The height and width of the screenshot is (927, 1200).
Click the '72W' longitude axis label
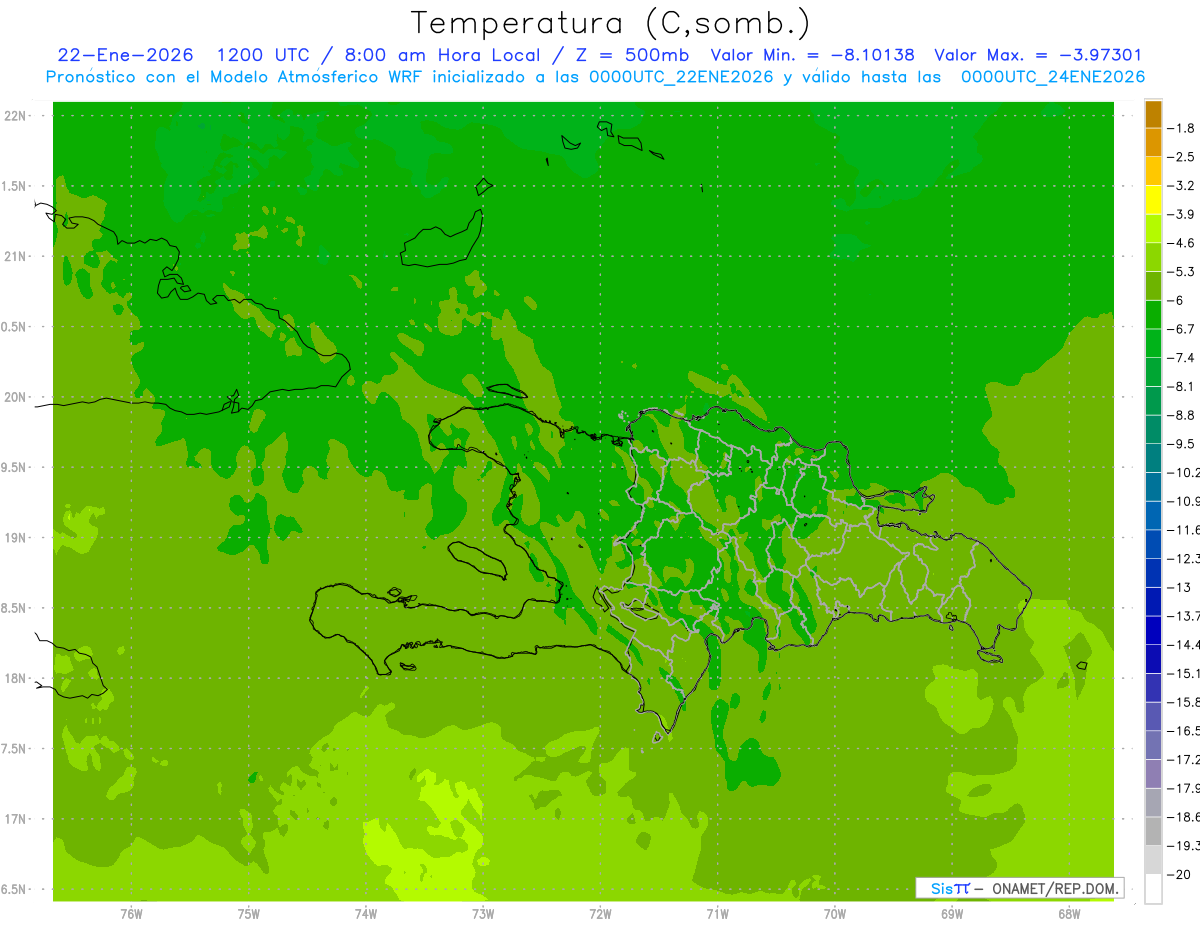tap(600, 914)
